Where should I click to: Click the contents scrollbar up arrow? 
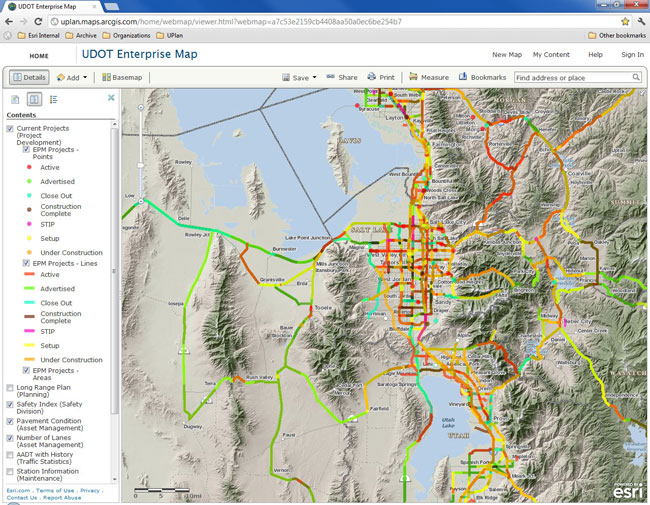click(114, 124)
